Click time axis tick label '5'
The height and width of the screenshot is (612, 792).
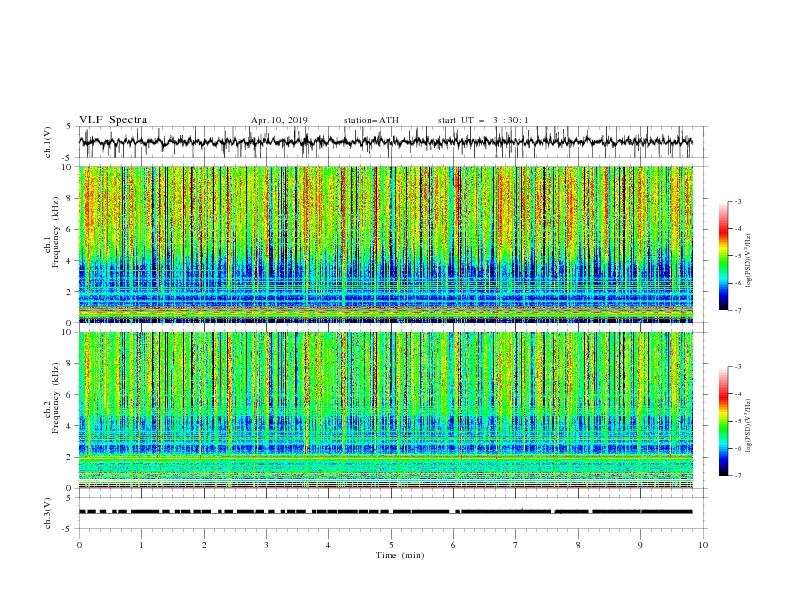point(391,545)
